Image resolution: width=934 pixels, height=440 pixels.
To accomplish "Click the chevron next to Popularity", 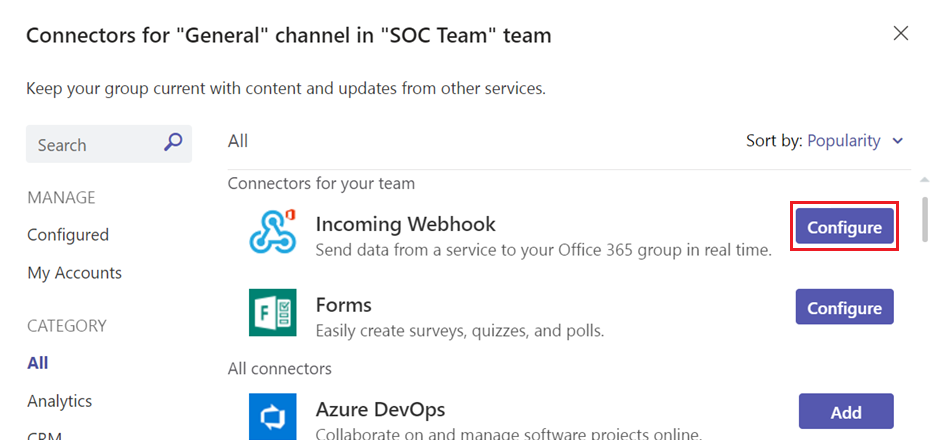I will coord(898,142).
